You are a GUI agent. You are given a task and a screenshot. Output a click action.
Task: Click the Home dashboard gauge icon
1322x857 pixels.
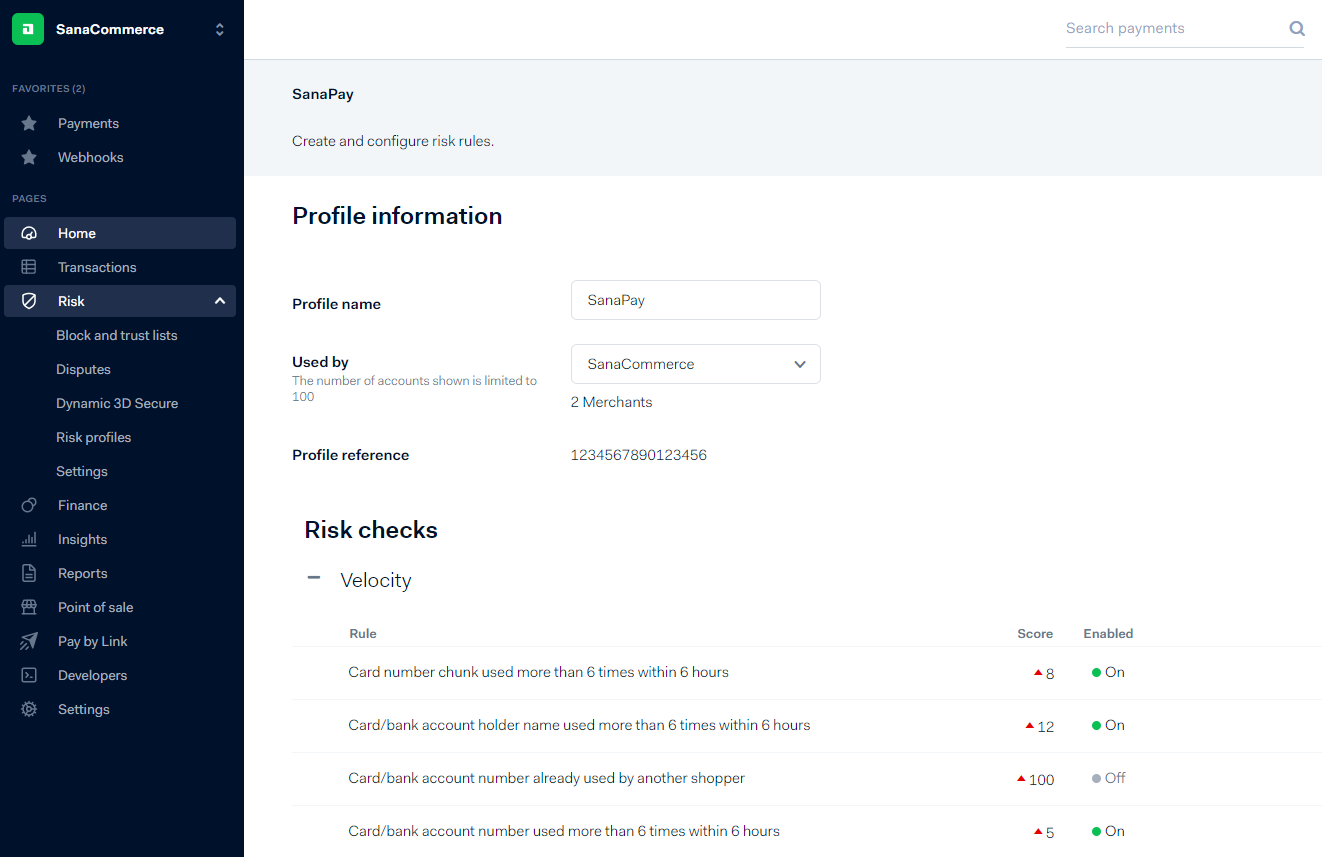[x=29, y=233]
